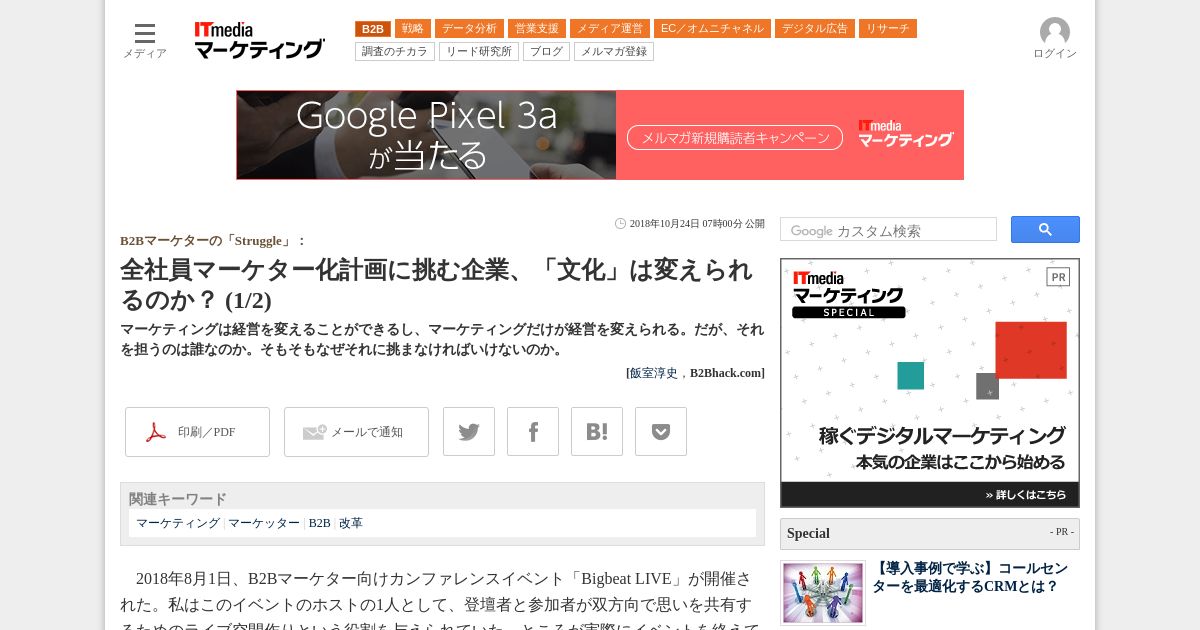Select the データ分析 category tab
1200x630 pixels.
[469, 29]
